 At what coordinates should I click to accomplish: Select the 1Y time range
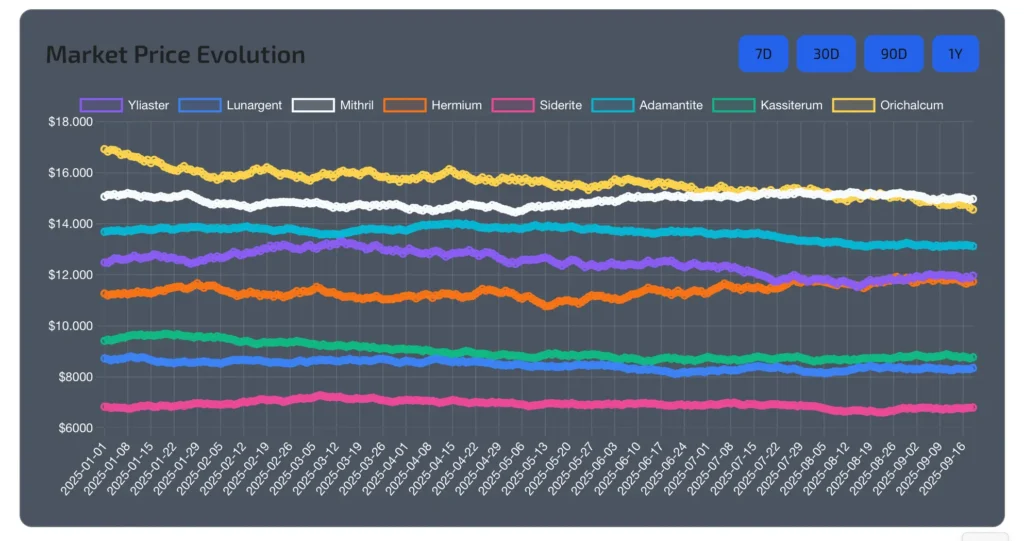click(955, 54)
